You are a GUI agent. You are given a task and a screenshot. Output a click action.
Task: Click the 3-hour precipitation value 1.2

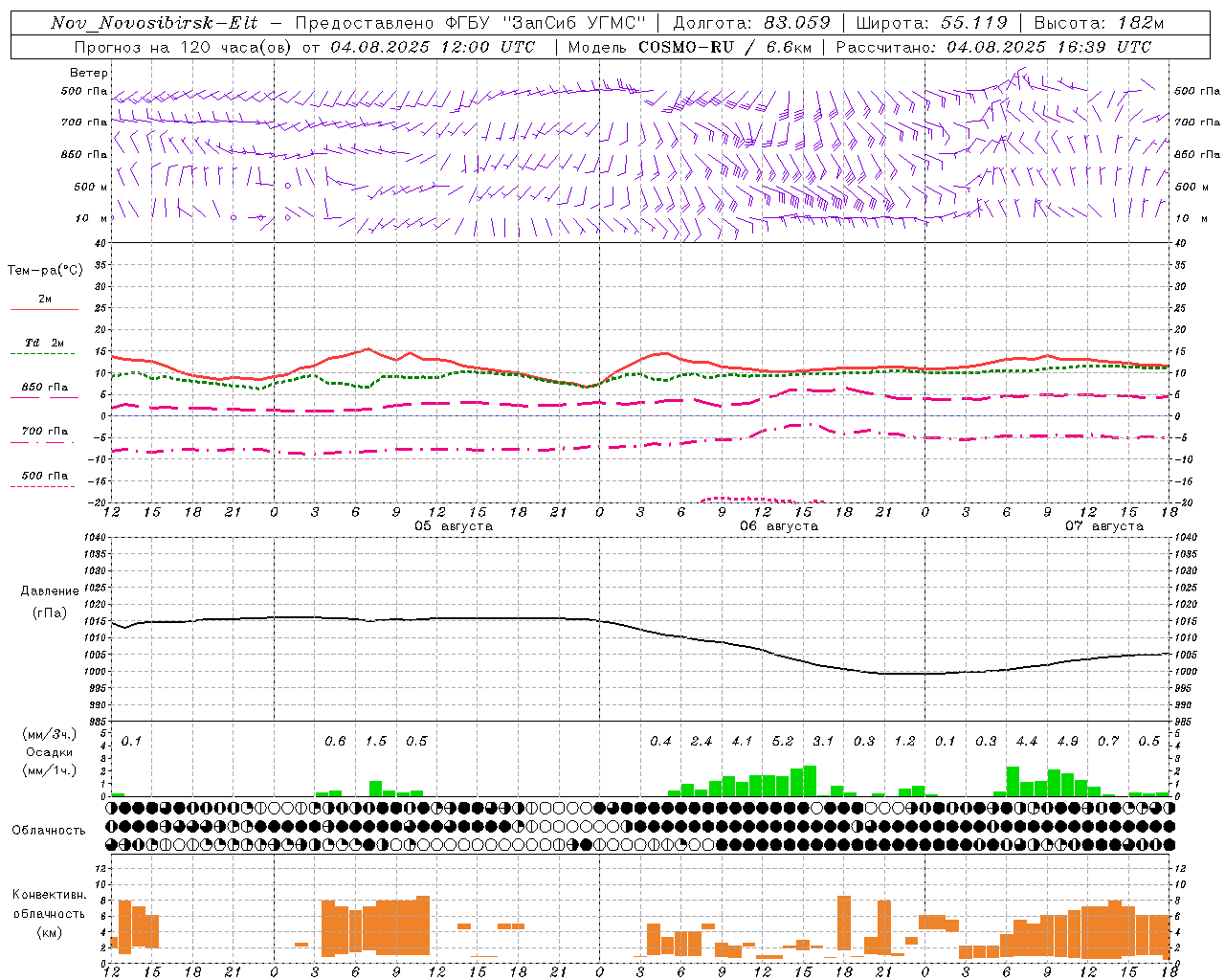pyautogui.click(x=904, y=741)
